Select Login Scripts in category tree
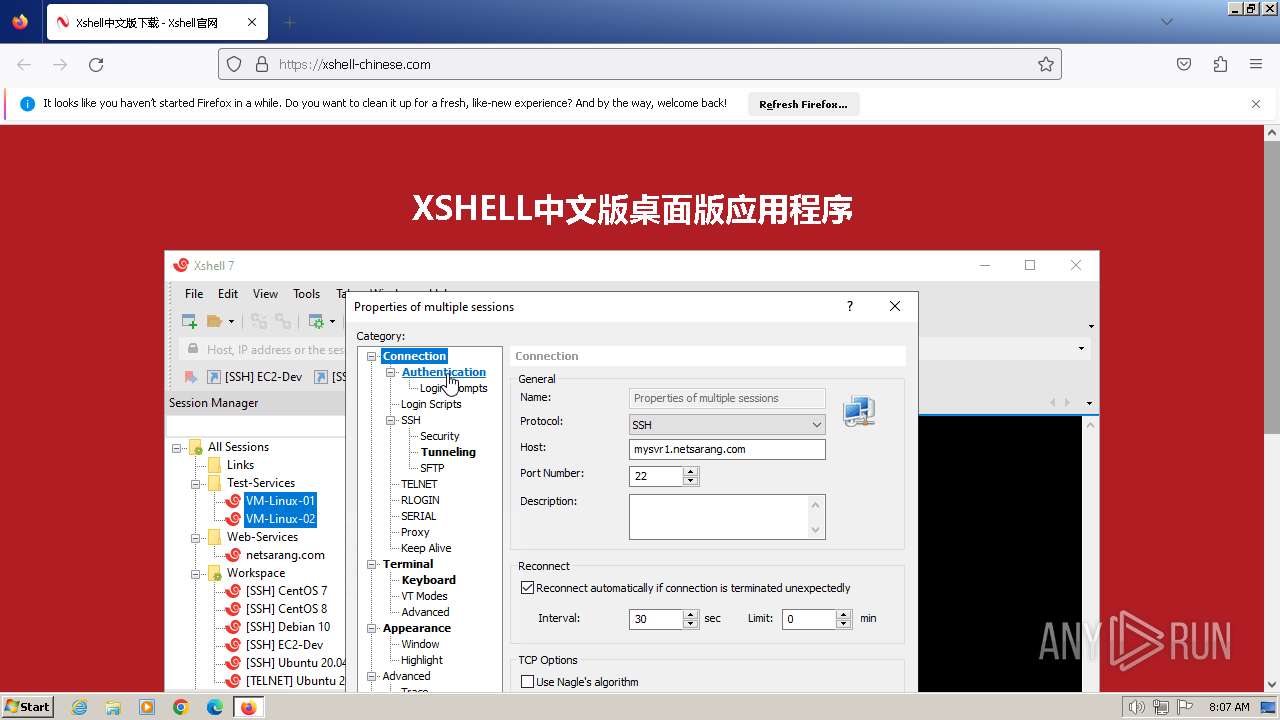Screen dimensions: 1280x720 431,404
